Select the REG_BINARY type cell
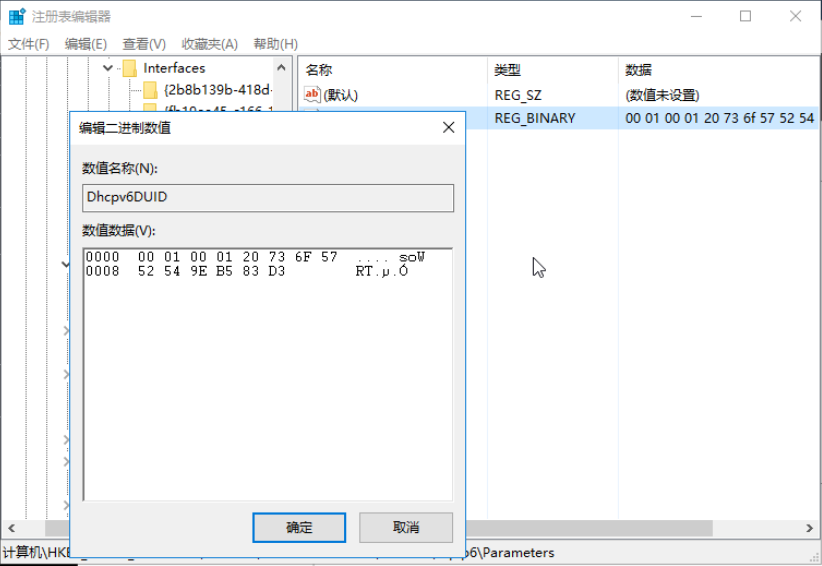 click(x=535, y=118)
